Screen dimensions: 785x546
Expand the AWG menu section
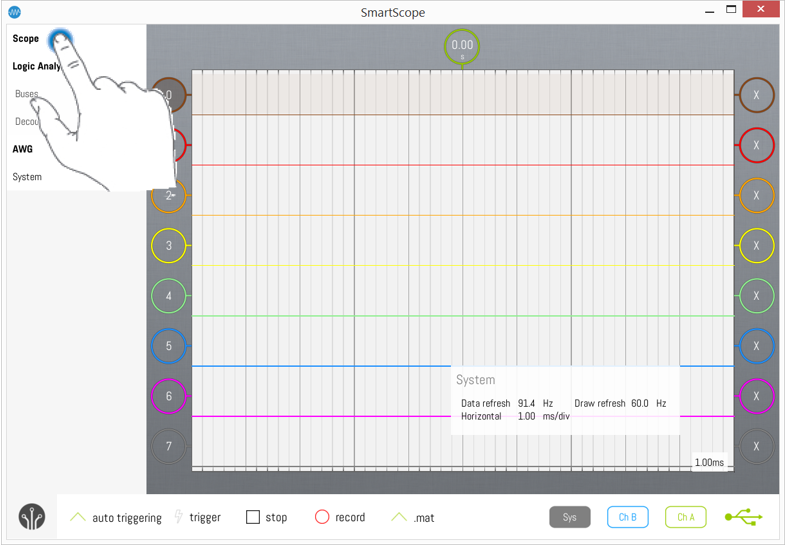tap(23, 149)
